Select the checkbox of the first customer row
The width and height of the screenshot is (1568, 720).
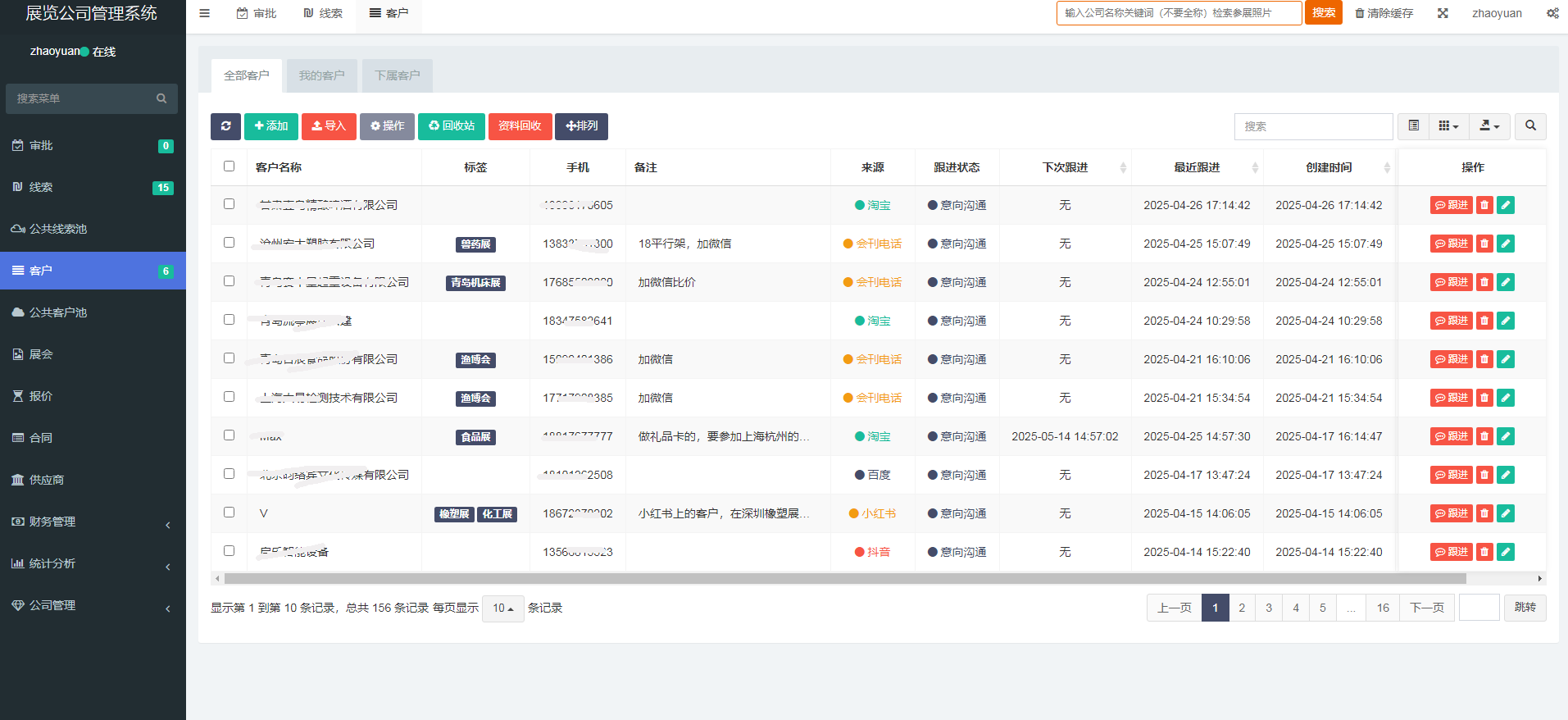click(229, 204)
